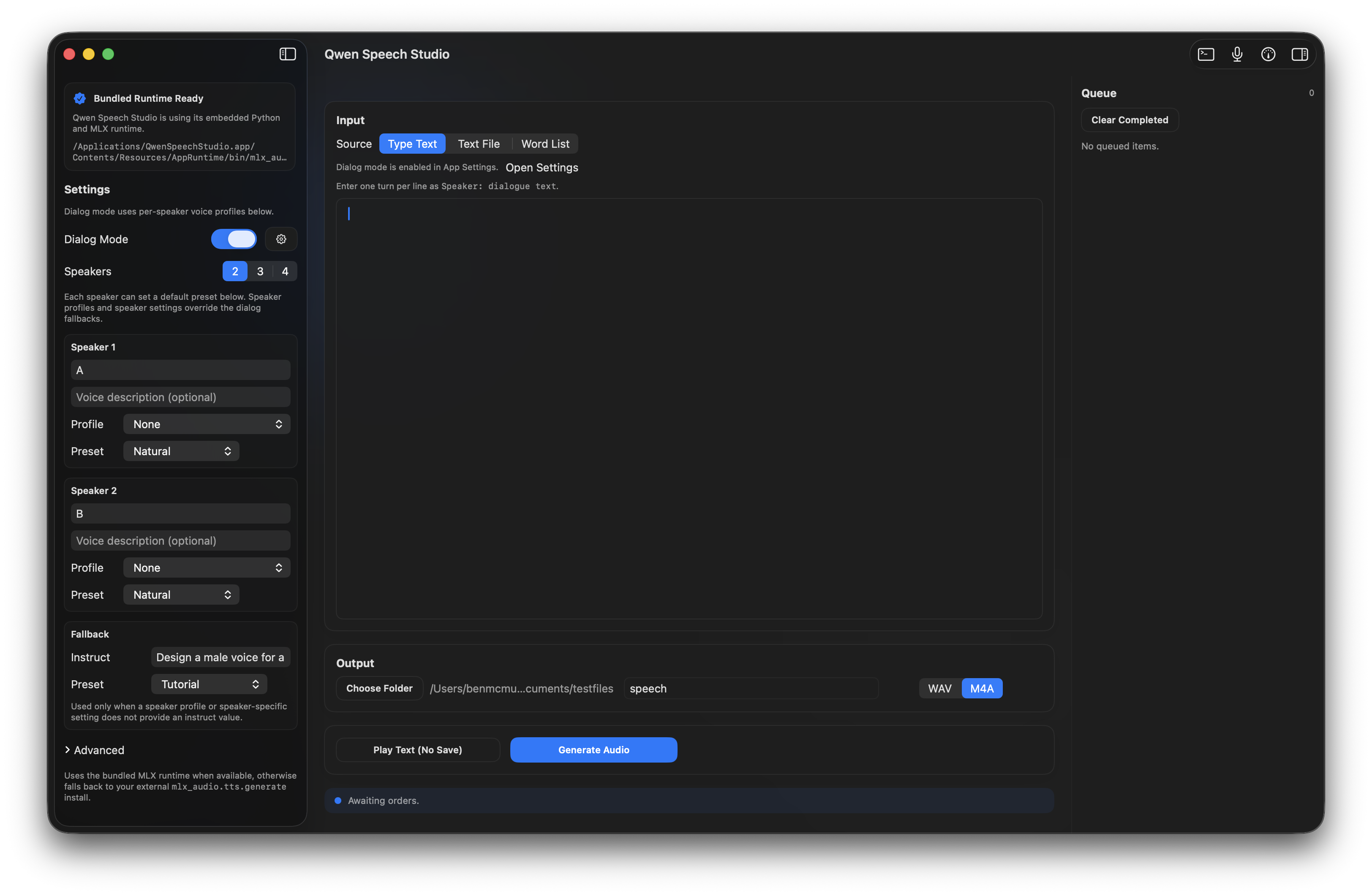Click Clear Completed button
Screen dimensions: 1372x896
tap(1129, 120)
